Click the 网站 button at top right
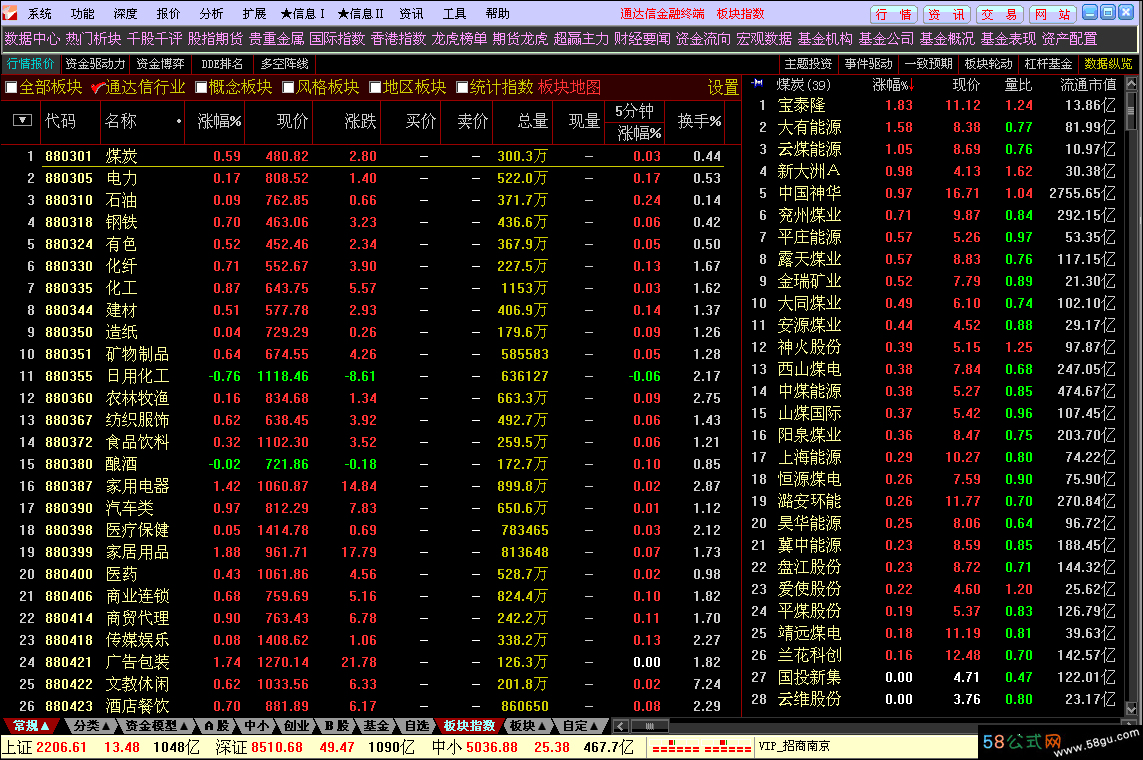 point(1053,15)
